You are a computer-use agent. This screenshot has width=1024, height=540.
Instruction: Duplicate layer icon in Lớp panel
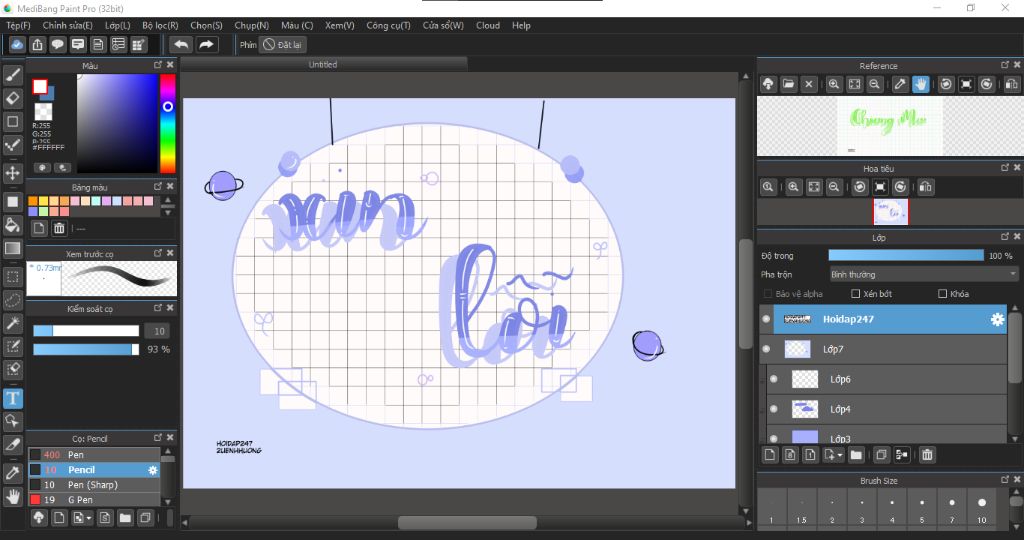pos(881,454)
